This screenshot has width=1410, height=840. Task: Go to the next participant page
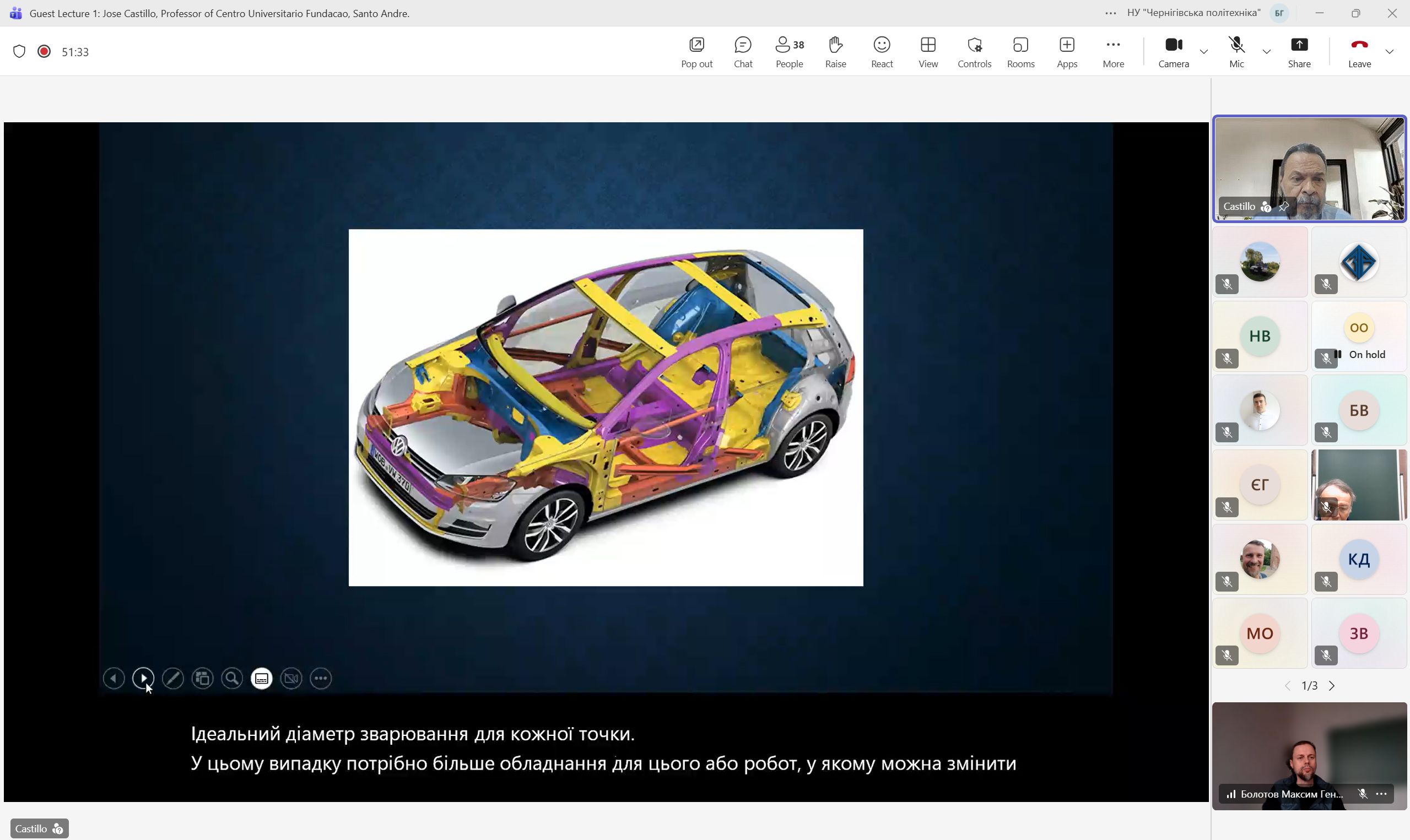(x=1331, y=685)
